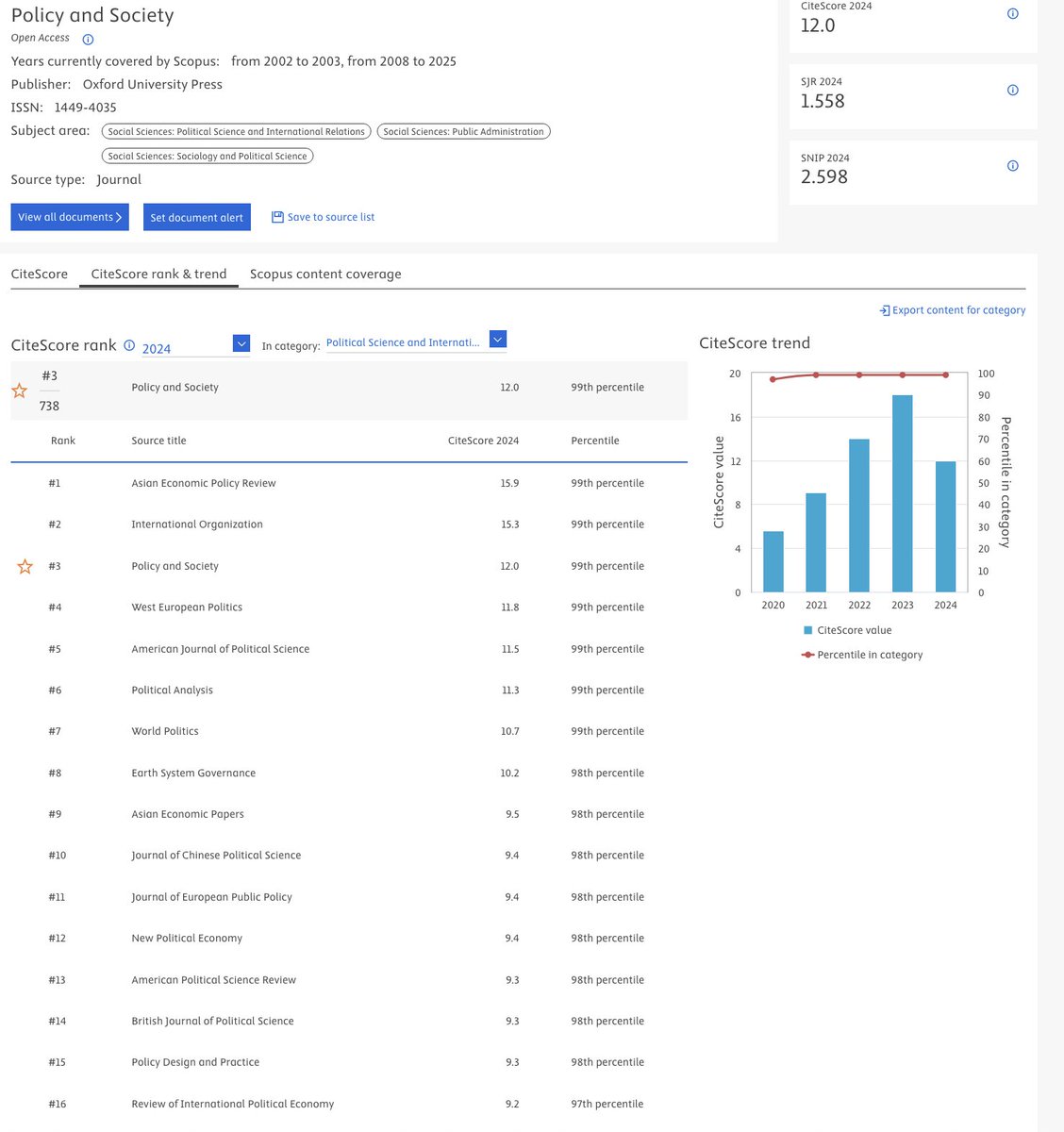Open the Scopus content coverage tab
The image size is (1064, 1132).
click(325, 274)
